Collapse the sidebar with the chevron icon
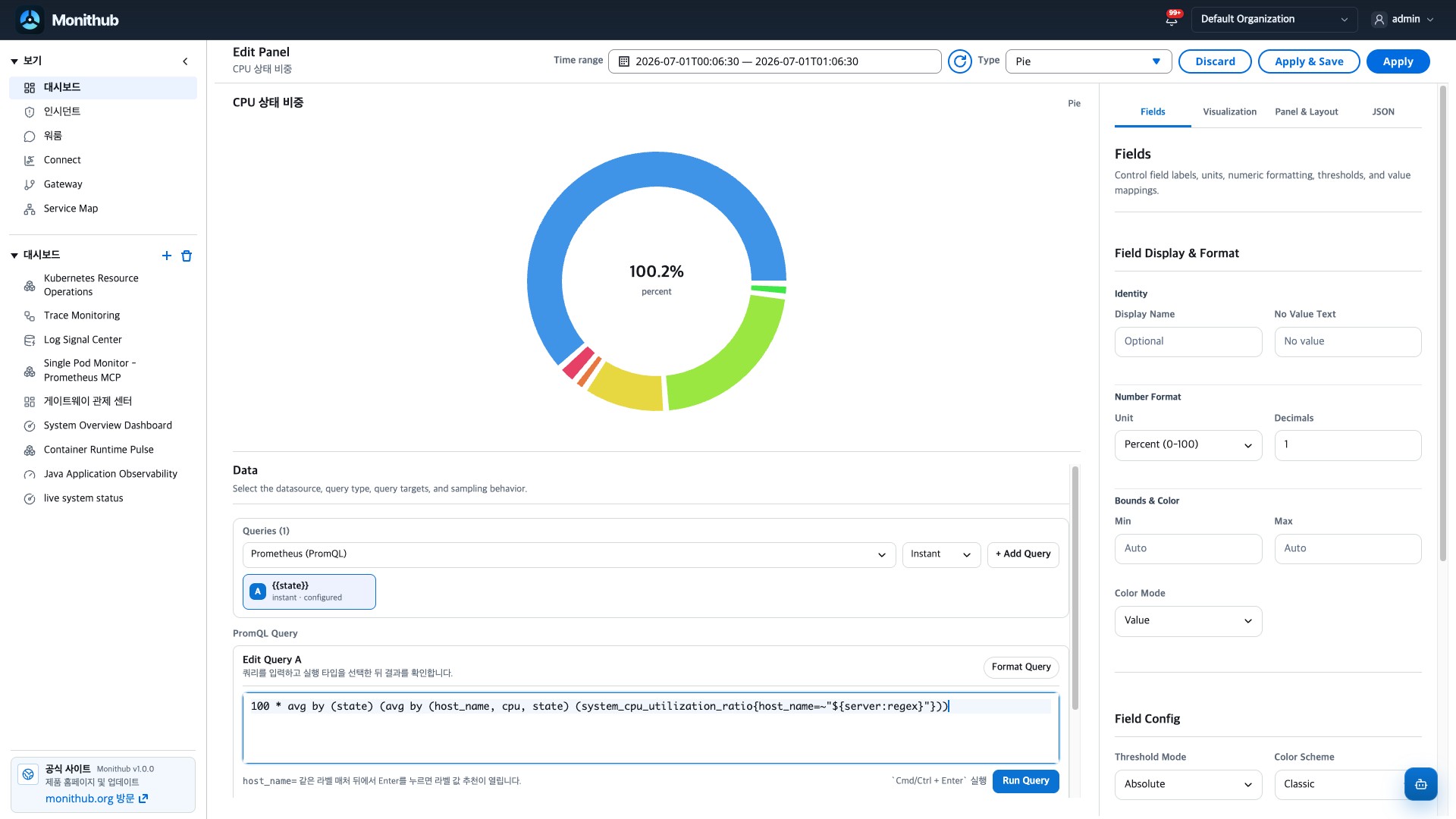1456x819 pixels. 186,61
